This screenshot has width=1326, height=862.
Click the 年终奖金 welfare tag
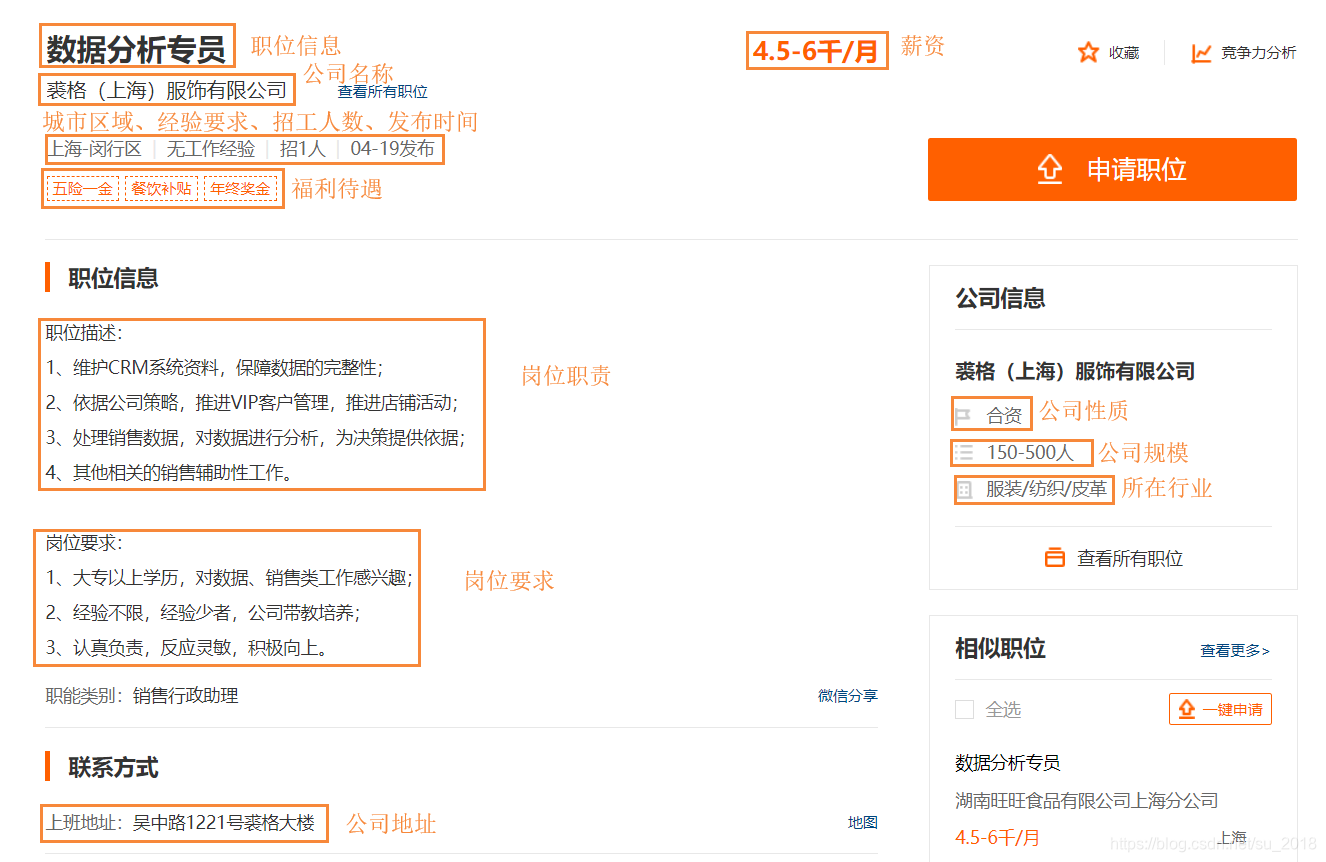(x=241, y=189)
